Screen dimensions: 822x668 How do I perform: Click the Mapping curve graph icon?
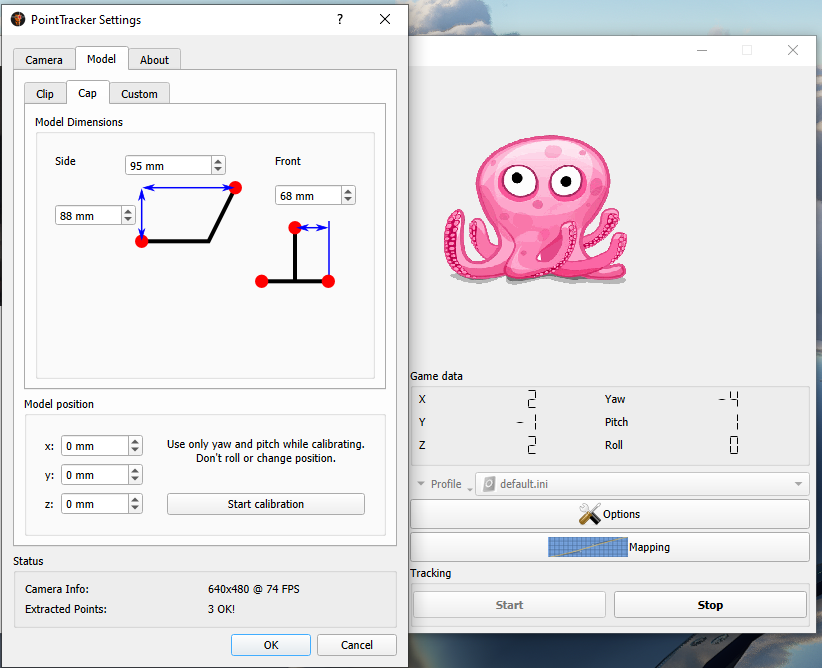[587, 547]
